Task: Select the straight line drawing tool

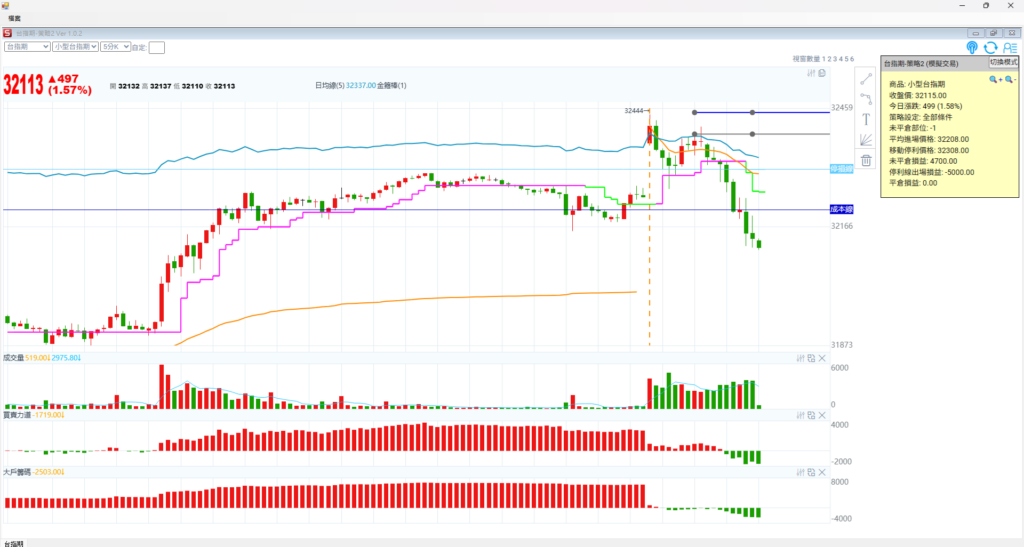Action: [866, 78]
